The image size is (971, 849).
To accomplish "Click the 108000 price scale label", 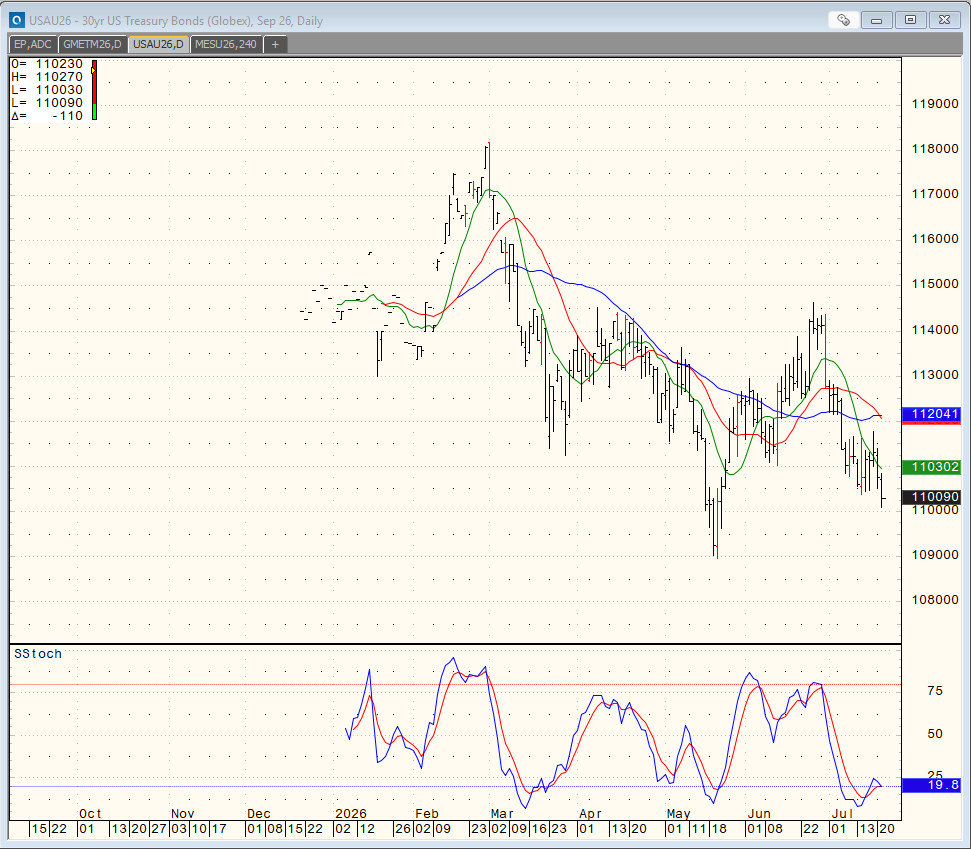I will pyautogui.click(x=935, y=599).
